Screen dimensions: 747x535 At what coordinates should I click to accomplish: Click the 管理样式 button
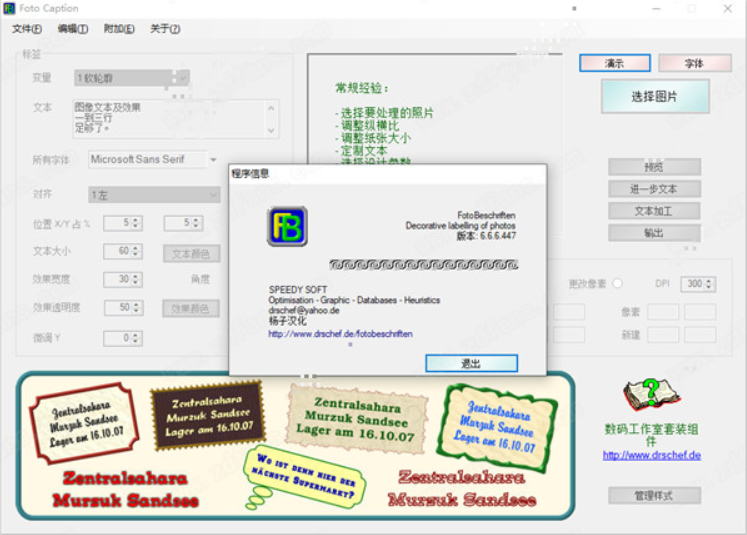(654, 495)
